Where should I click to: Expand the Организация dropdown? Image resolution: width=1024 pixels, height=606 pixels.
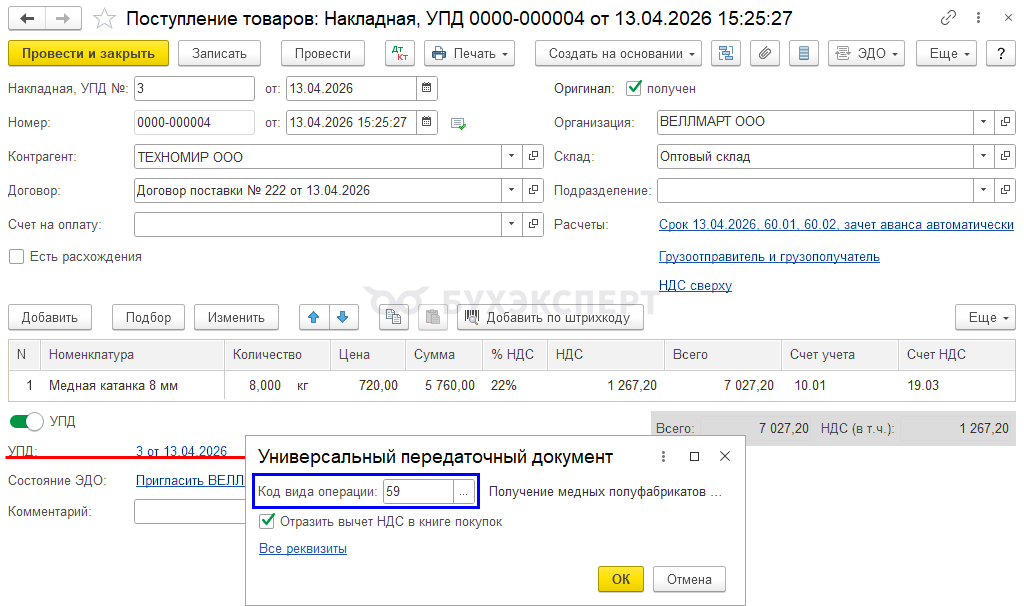[x=984, y=122]
